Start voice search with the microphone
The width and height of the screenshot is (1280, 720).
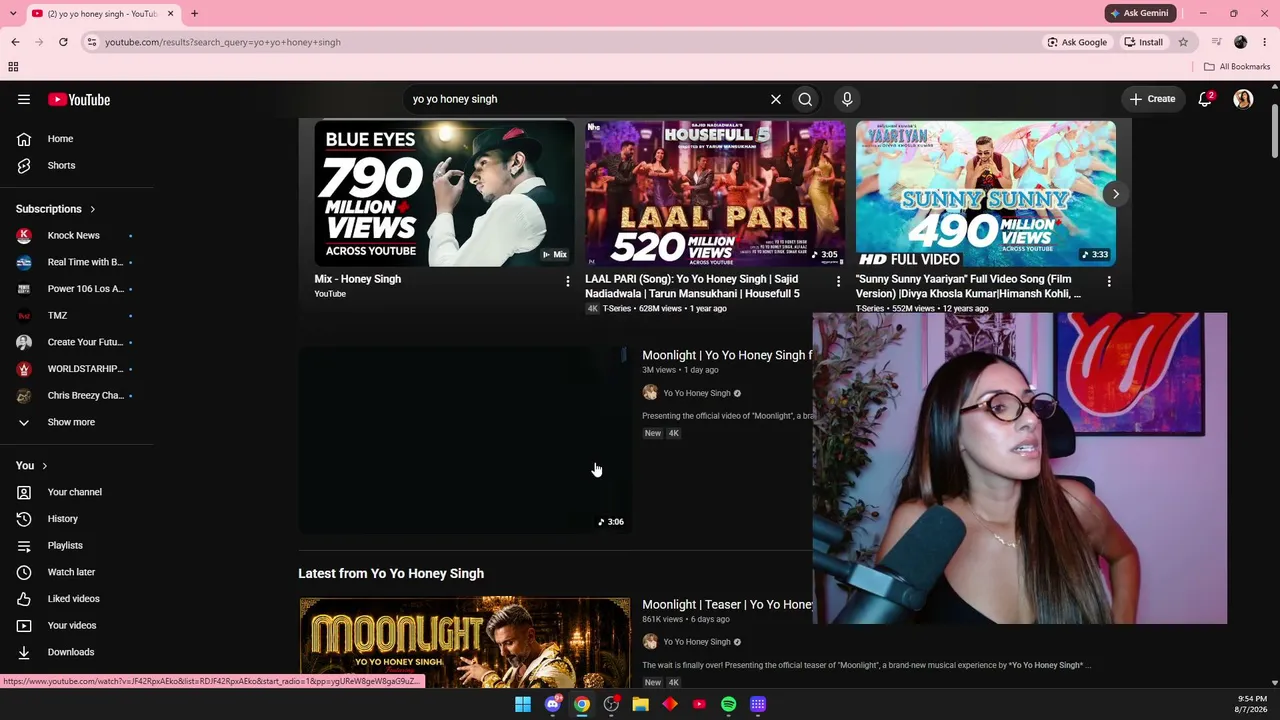point(847,99)
